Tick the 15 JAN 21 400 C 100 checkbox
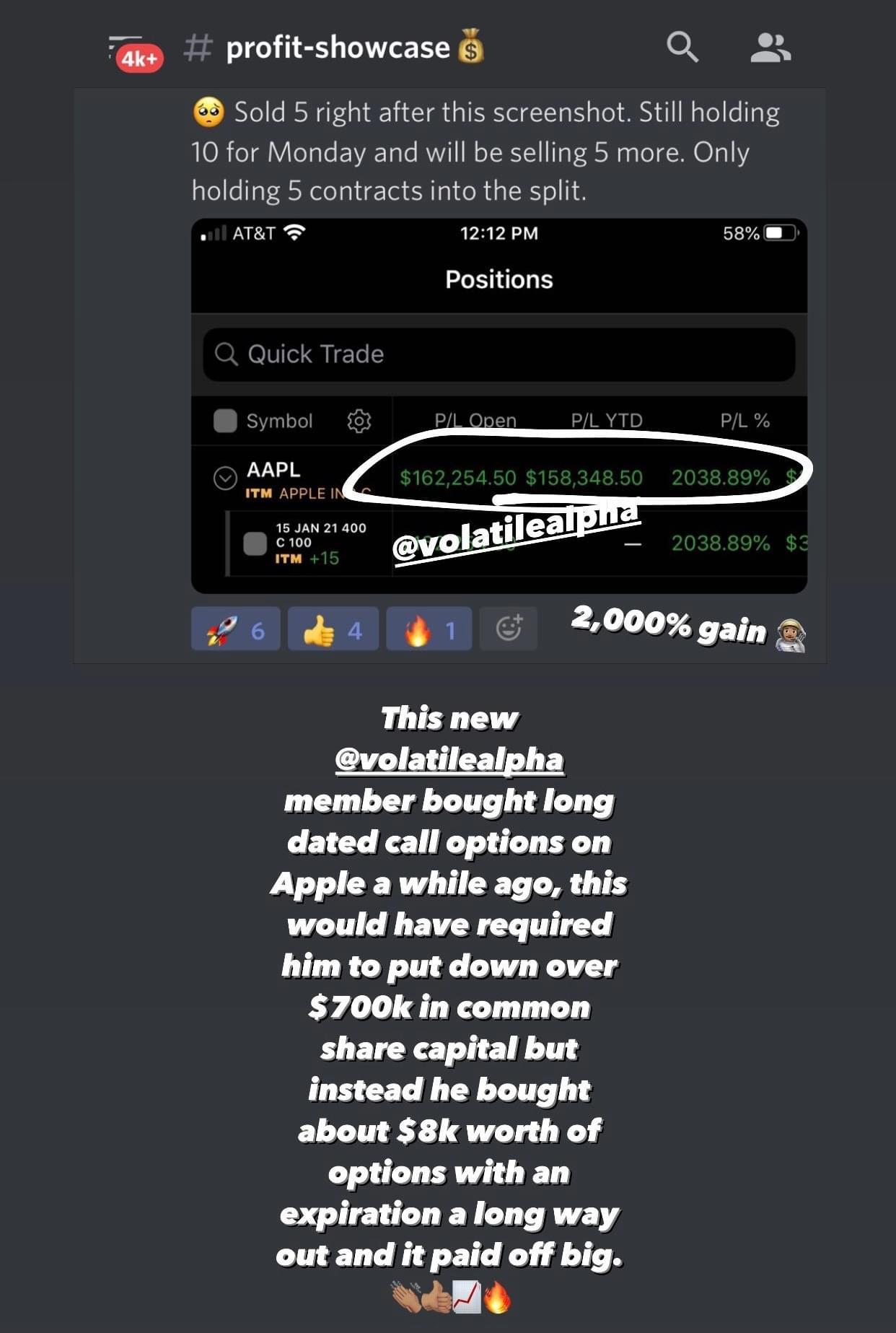The width and height of the screenshot is (896, 1333). (x=255, y=543)
